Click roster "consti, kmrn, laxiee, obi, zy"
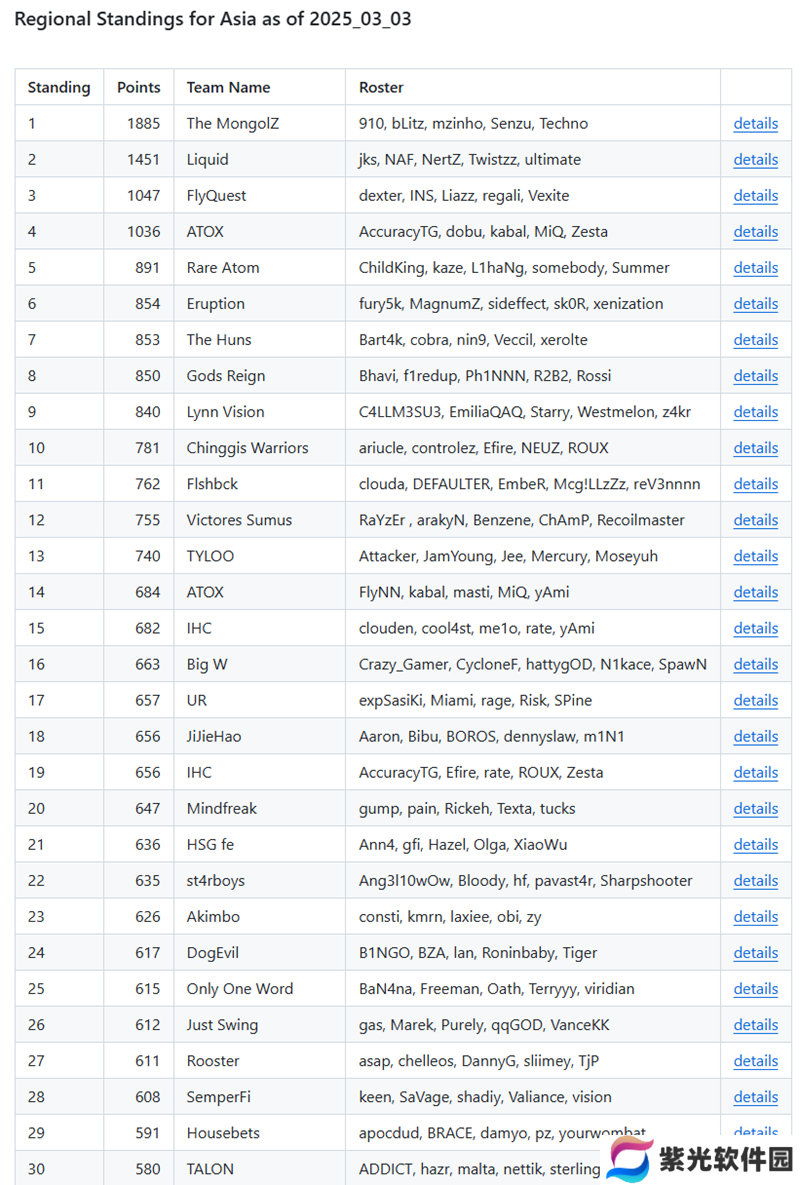 [x=449, y=917]
